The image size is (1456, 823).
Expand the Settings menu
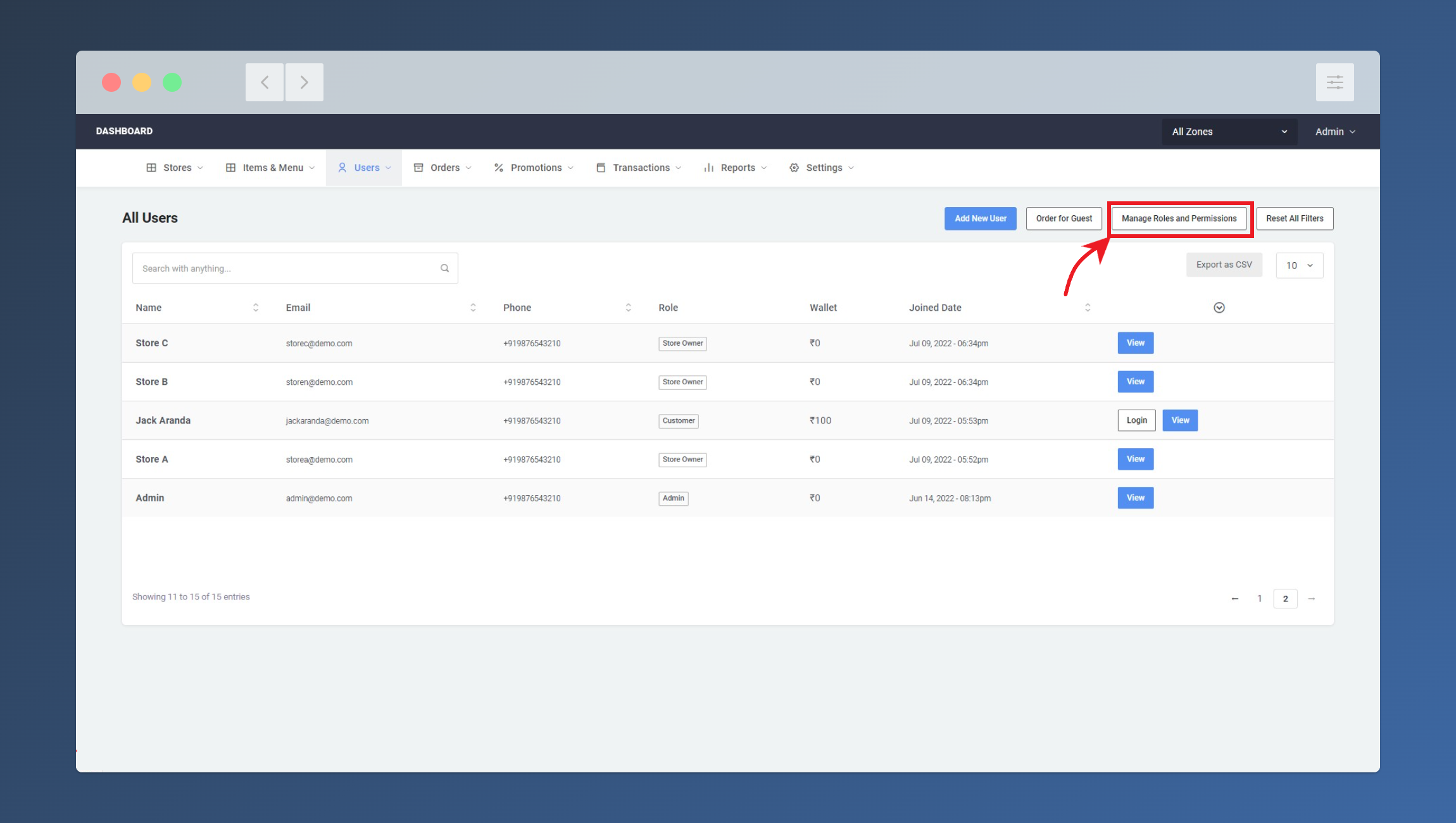tap(822, 168)
